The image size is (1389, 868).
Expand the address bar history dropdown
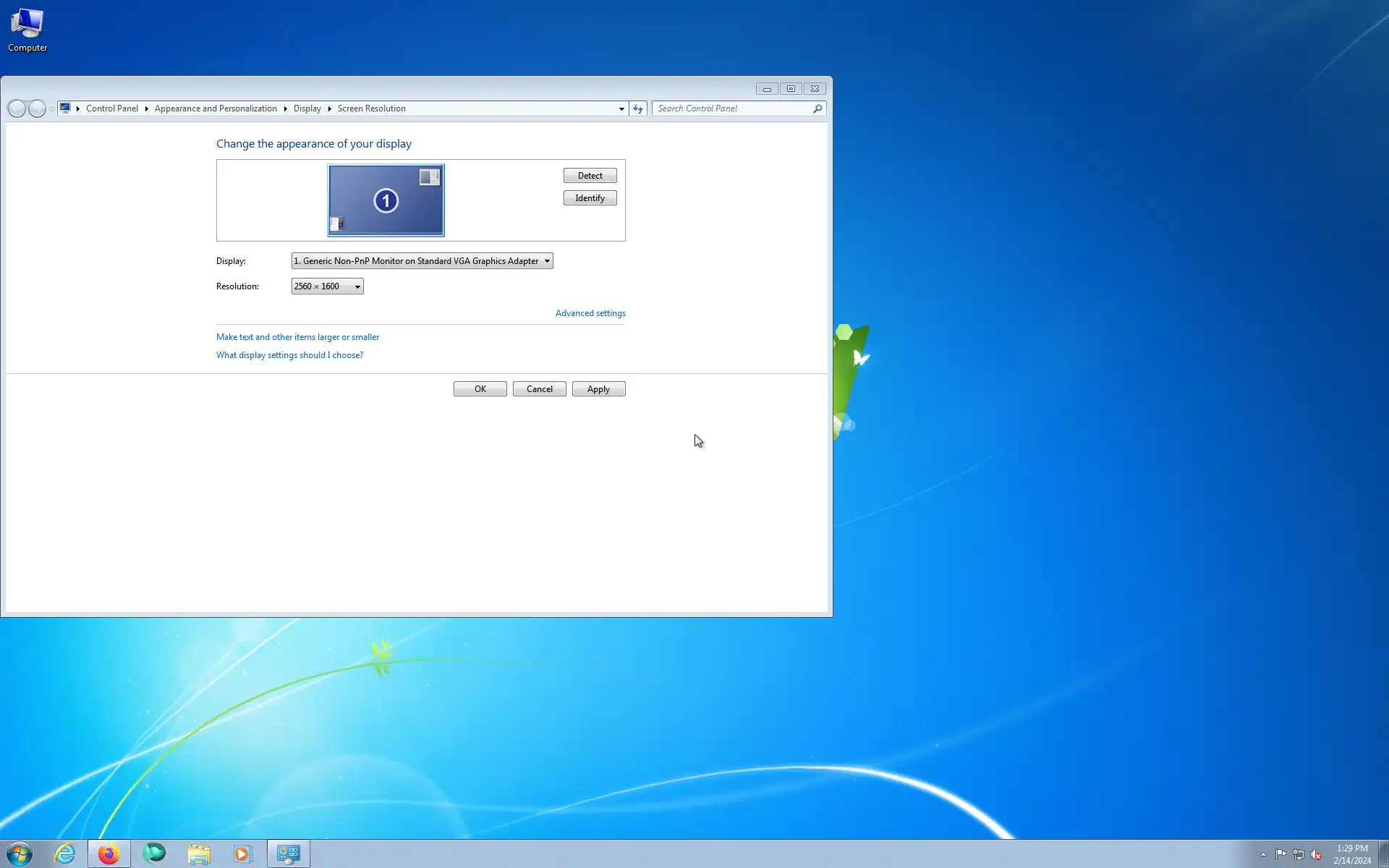[x=621, y=109]
